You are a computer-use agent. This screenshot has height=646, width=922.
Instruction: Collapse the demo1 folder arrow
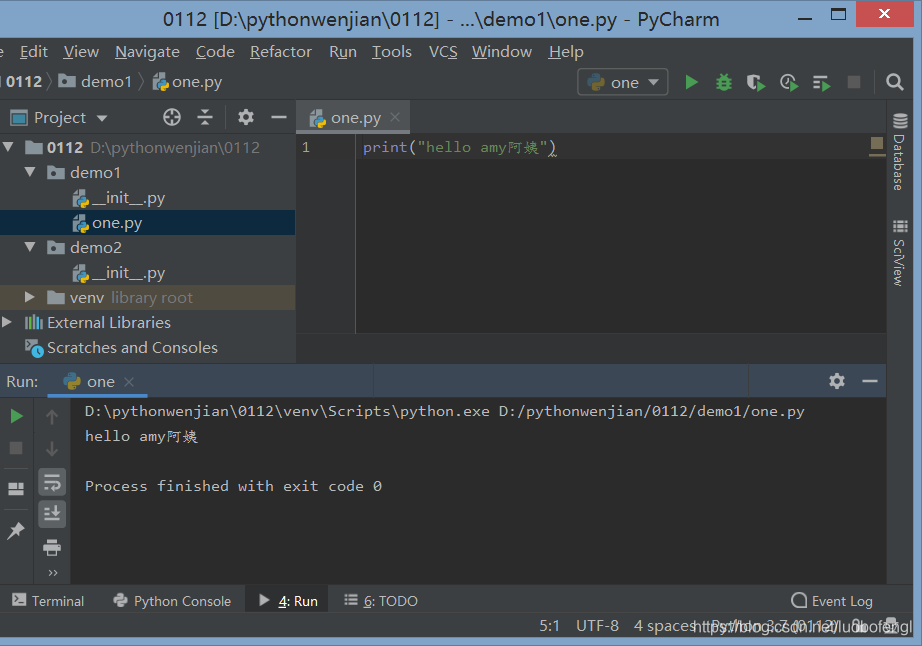(30, 172)
